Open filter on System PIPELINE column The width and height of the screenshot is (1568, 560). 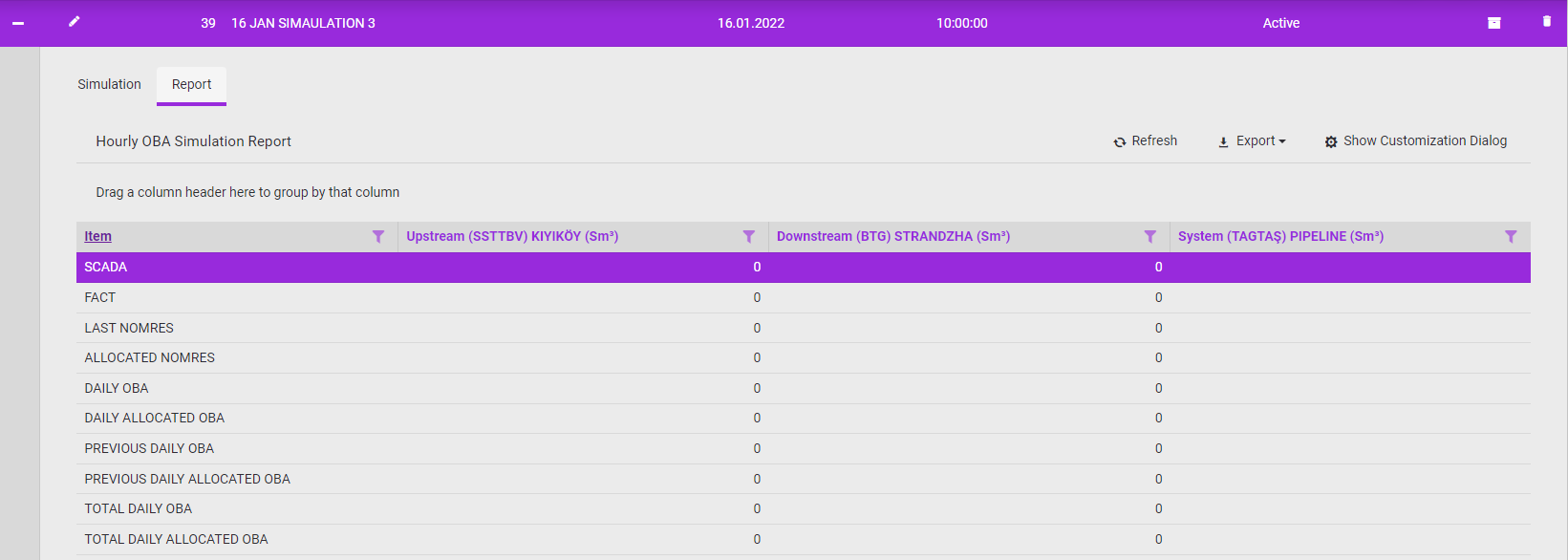click(x=1511, y=237)
